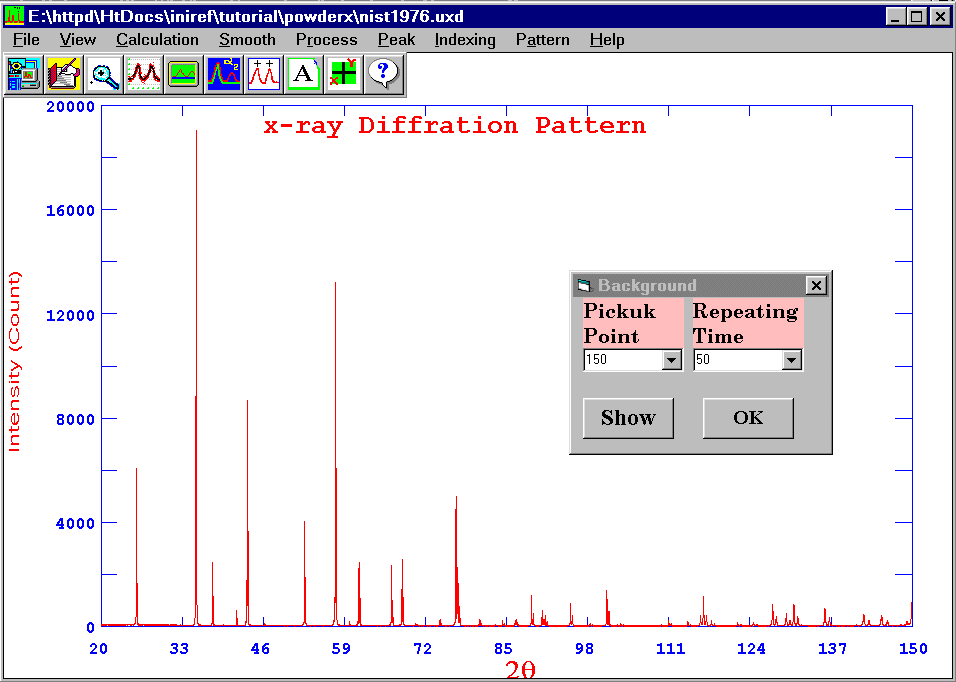This screenshot has height=682, width=956.
Task: Open the Calculation menu
Action: click(157, 40)
